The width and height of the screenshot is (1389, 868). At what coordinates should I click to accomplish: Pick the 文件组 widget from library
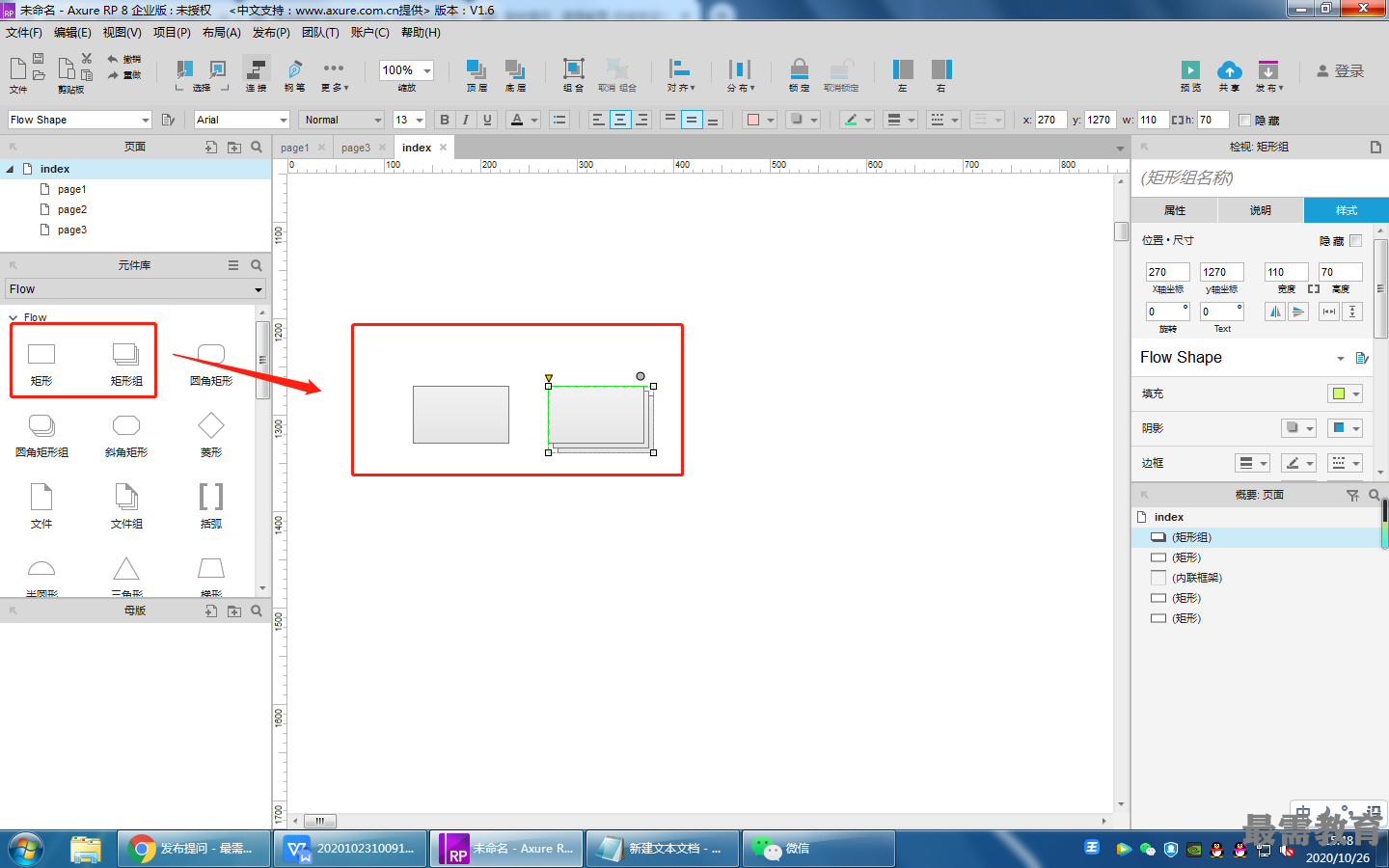click(126, 505)
